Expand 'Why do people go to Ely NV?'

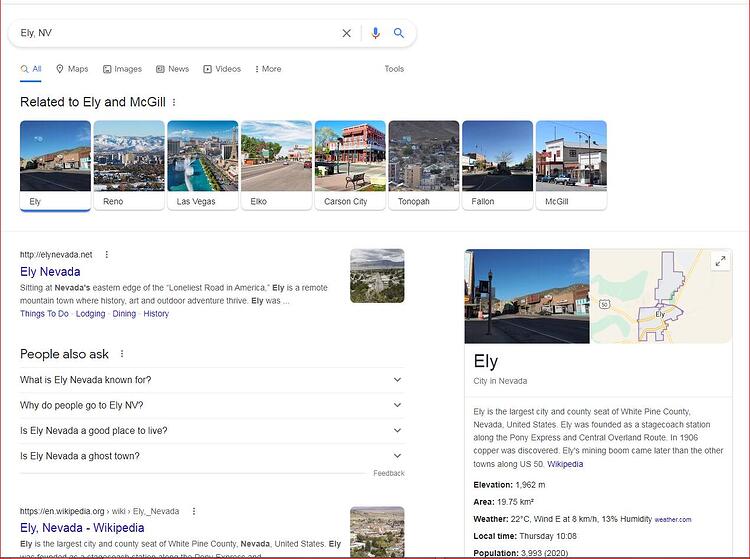point(212,406)
